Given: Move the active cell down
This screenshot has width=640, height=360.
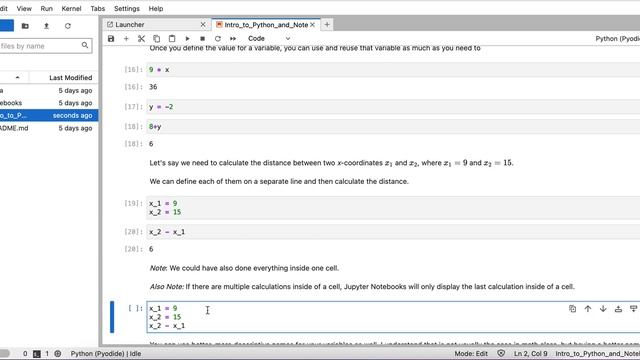Looking at the screenshot, I should [x=603, y=309].
